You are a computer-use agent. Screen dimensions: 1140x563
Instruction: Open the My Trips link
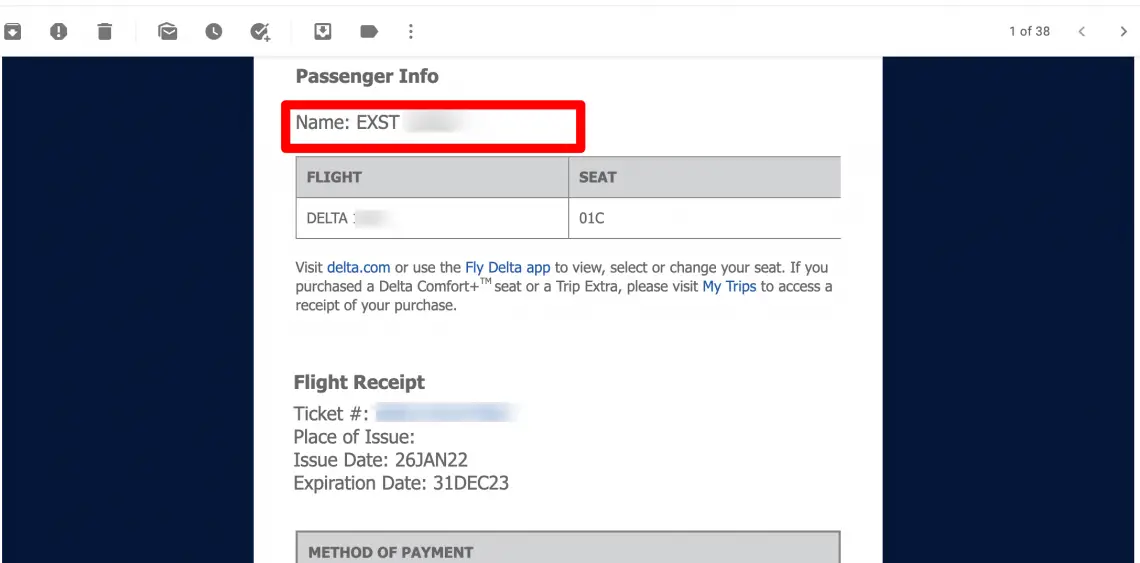pos(729,287)
